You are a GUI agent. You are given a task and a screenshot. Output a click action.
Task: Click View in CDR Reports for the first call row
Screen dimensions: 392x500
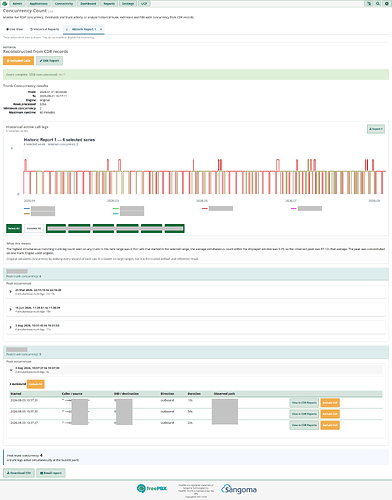point(304,403)
